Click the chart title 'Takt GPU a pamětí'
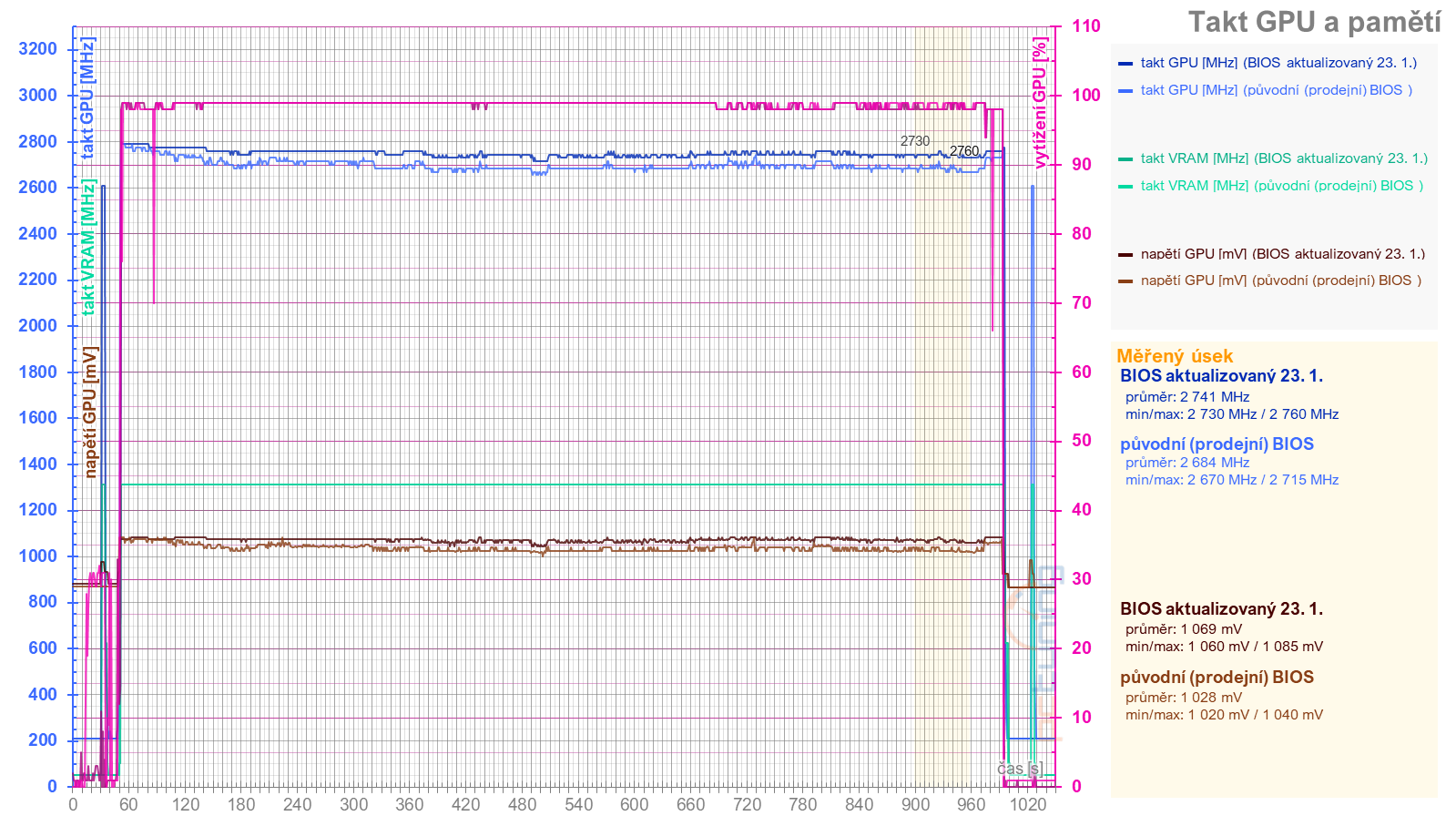Viewport: 1456px width, 816px height. (x=1314, y=23)
